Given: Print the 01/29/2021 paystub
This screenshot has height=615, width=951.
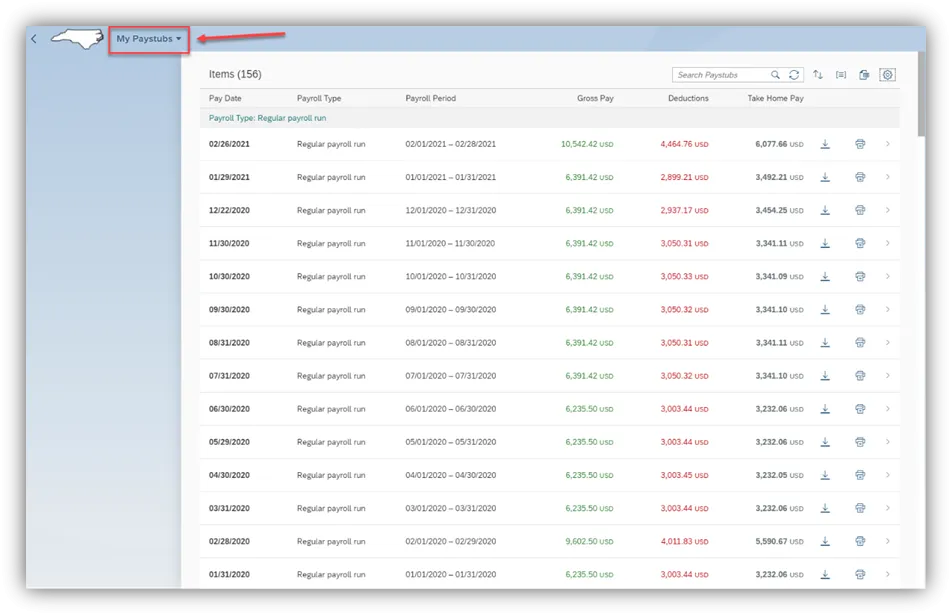Looking at the screenshot, I should tap(860, 177).
